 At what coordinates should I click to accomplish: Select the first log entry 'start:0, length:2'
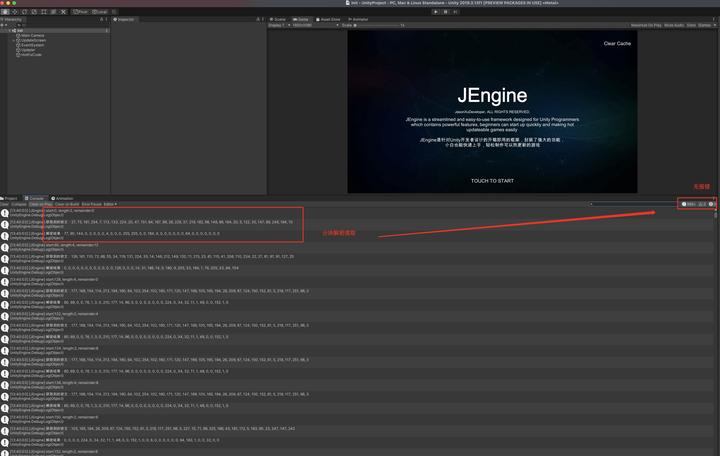(356, 213)
